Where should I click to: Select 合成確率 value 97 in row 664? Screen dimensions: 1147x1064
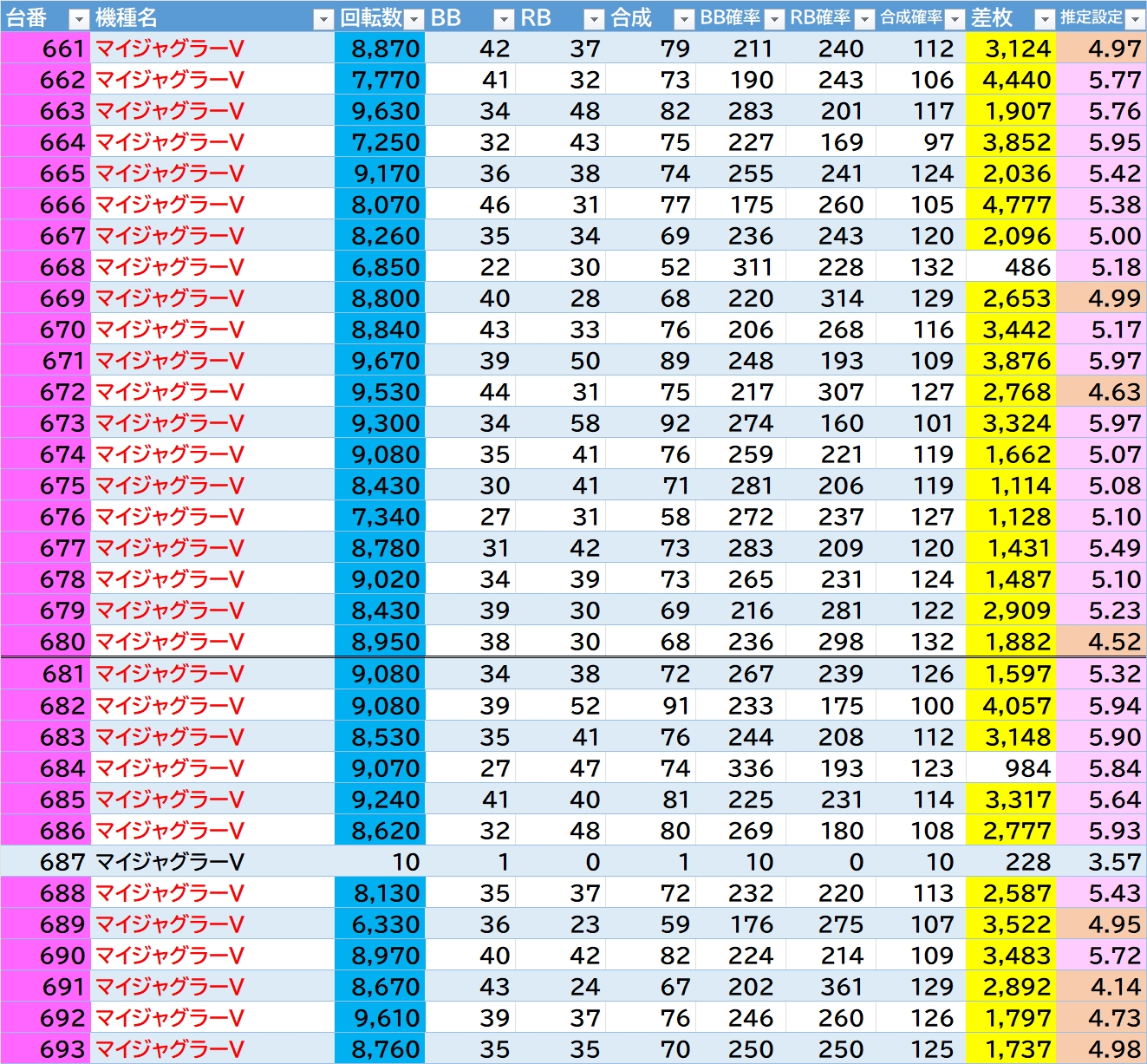pos(921,142)
